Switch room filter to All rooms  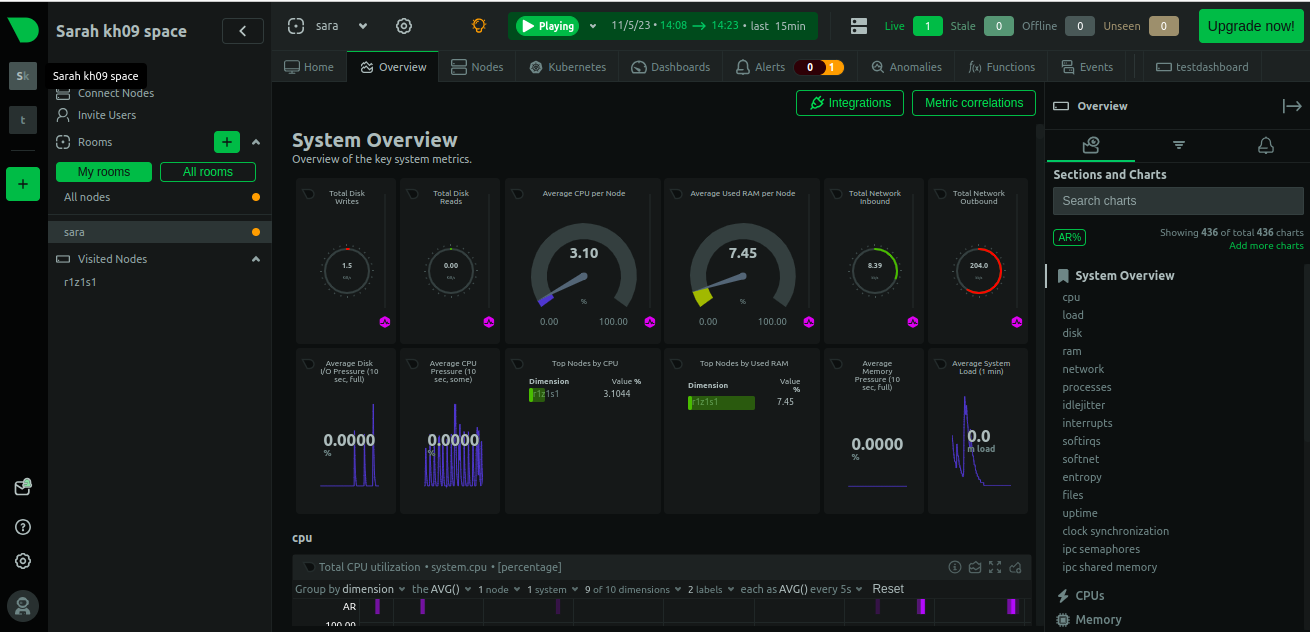[208, 172]
